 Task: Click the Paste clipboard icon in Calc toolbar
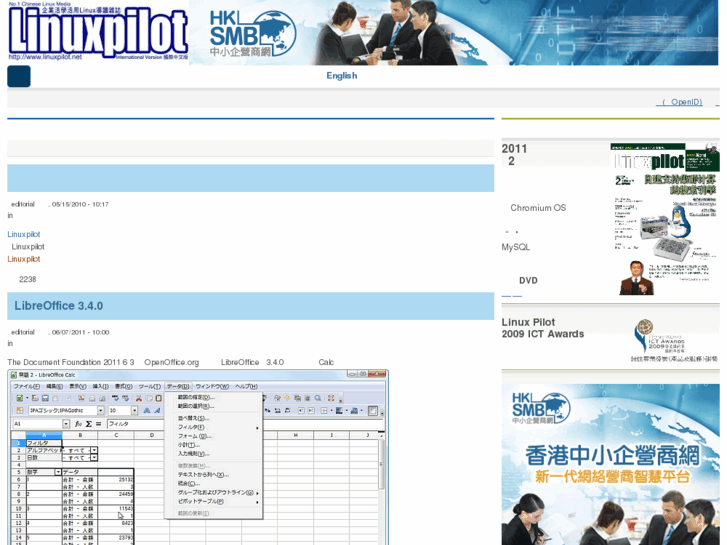(159, 398)
